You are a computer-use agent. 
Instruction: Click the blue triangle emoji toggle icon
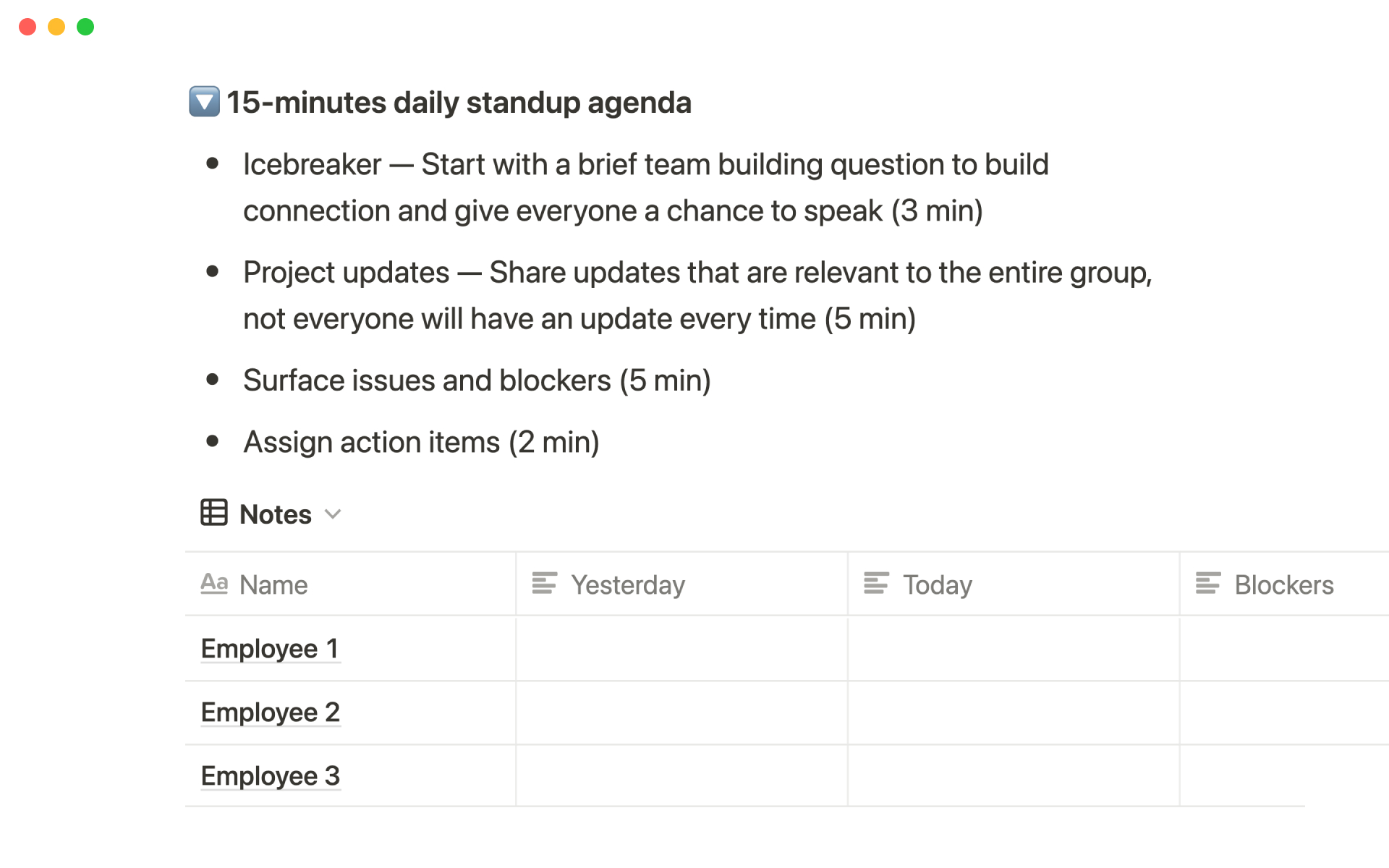pyautogui.click(x=204, y=102)
